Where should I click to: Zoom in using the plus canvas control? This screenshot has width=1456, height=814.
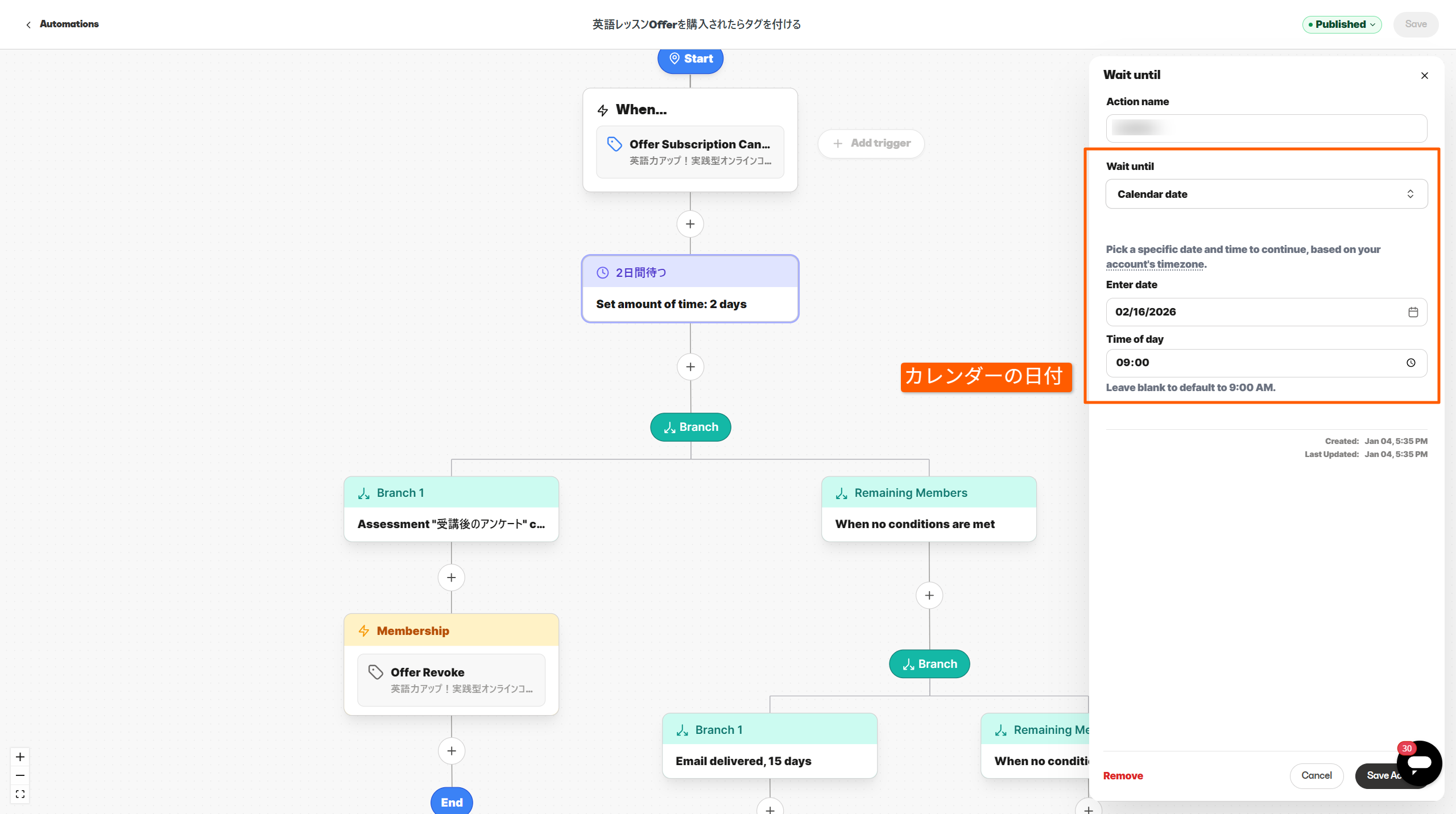(20, 757)
